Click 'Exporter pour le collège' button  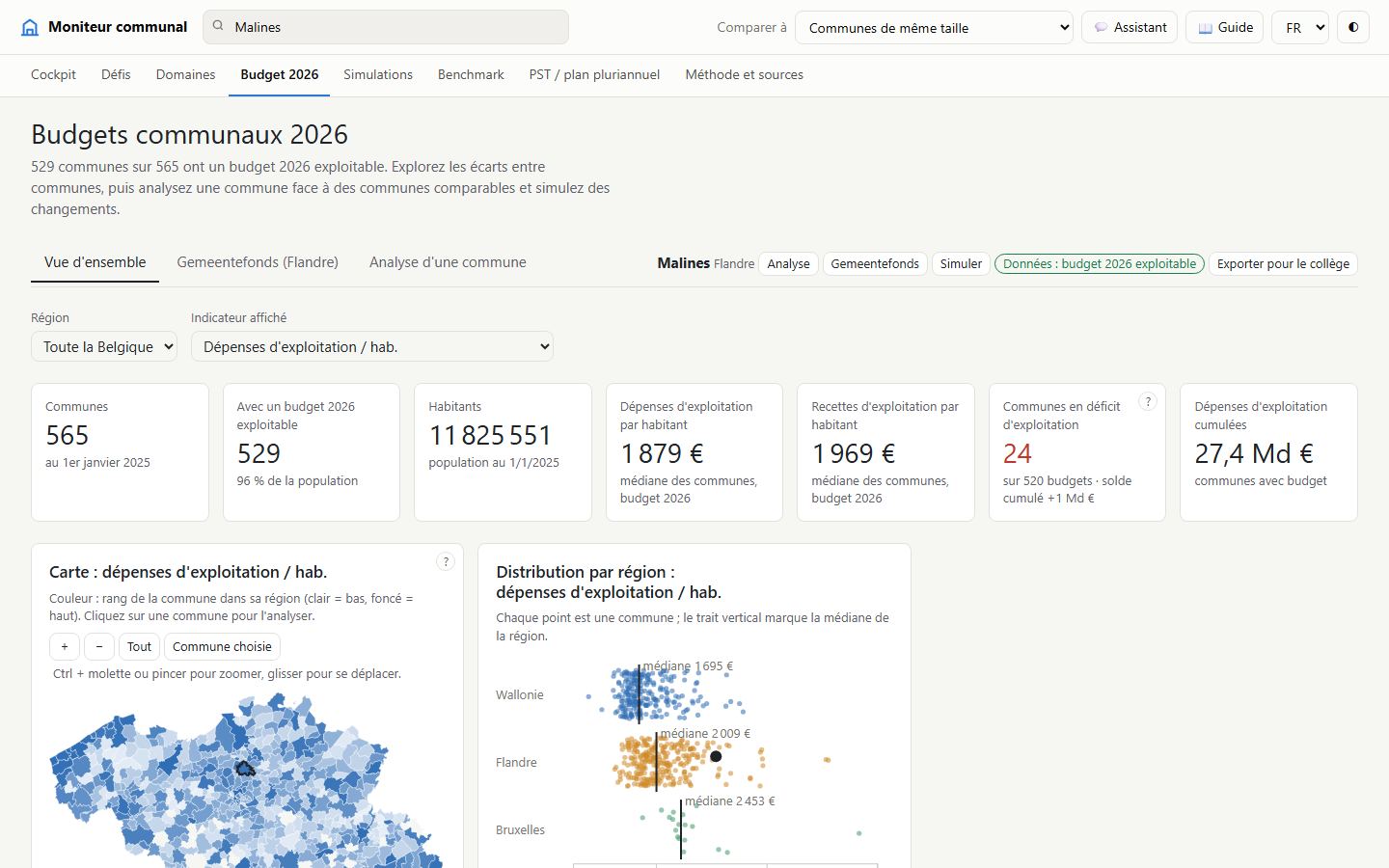point(1283,263)
